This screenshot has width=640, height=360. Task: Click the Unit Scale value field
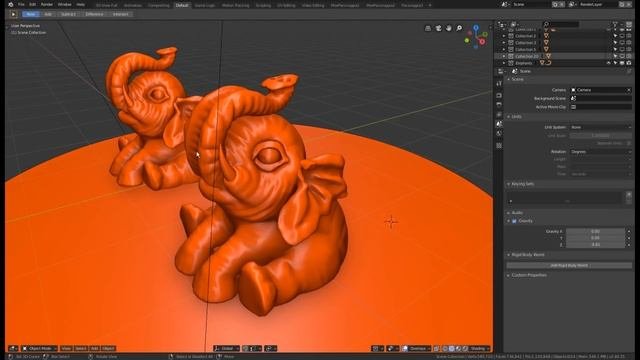[x=601, y=136]
